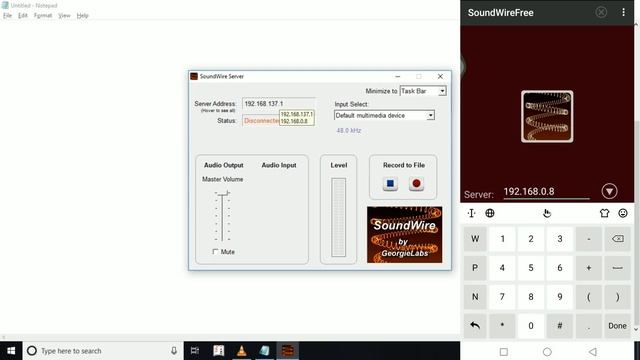
Task: Click the Notepad taskbar icon
Action: (x=264, y=351)
